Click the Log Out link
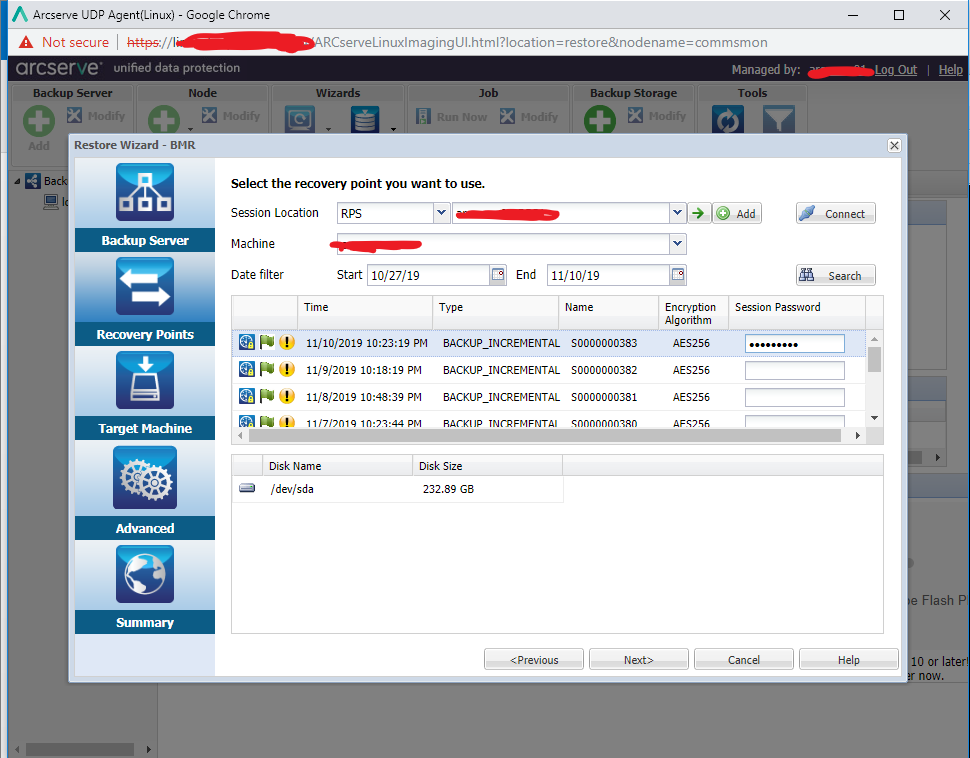 coord(896,69)
